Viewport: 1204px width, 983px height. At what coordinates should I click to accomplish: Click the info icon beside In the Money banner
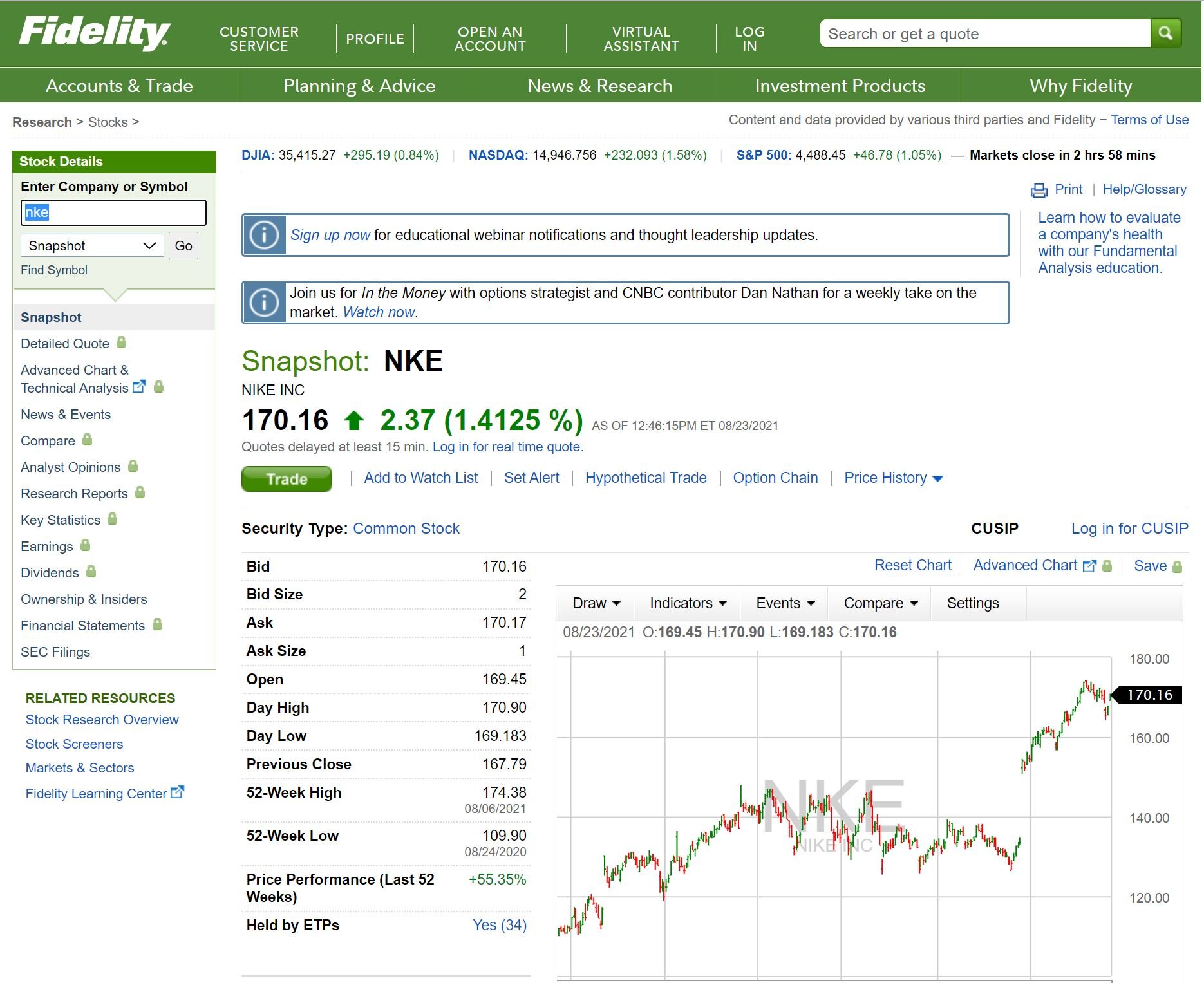coord(264,302)
